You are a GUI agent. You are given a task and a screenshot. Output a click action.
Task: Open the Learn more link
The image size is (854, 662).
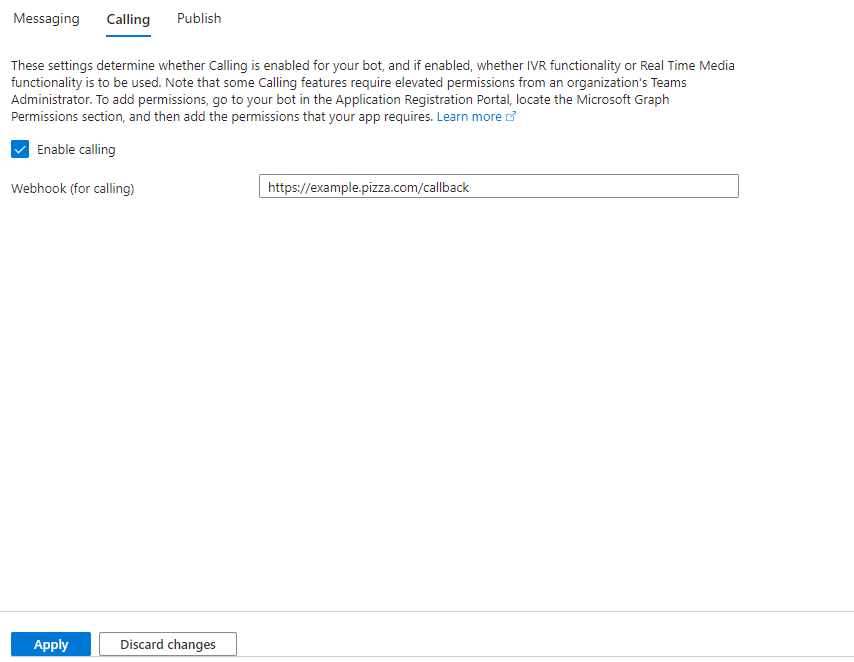[x=469, y=117]
